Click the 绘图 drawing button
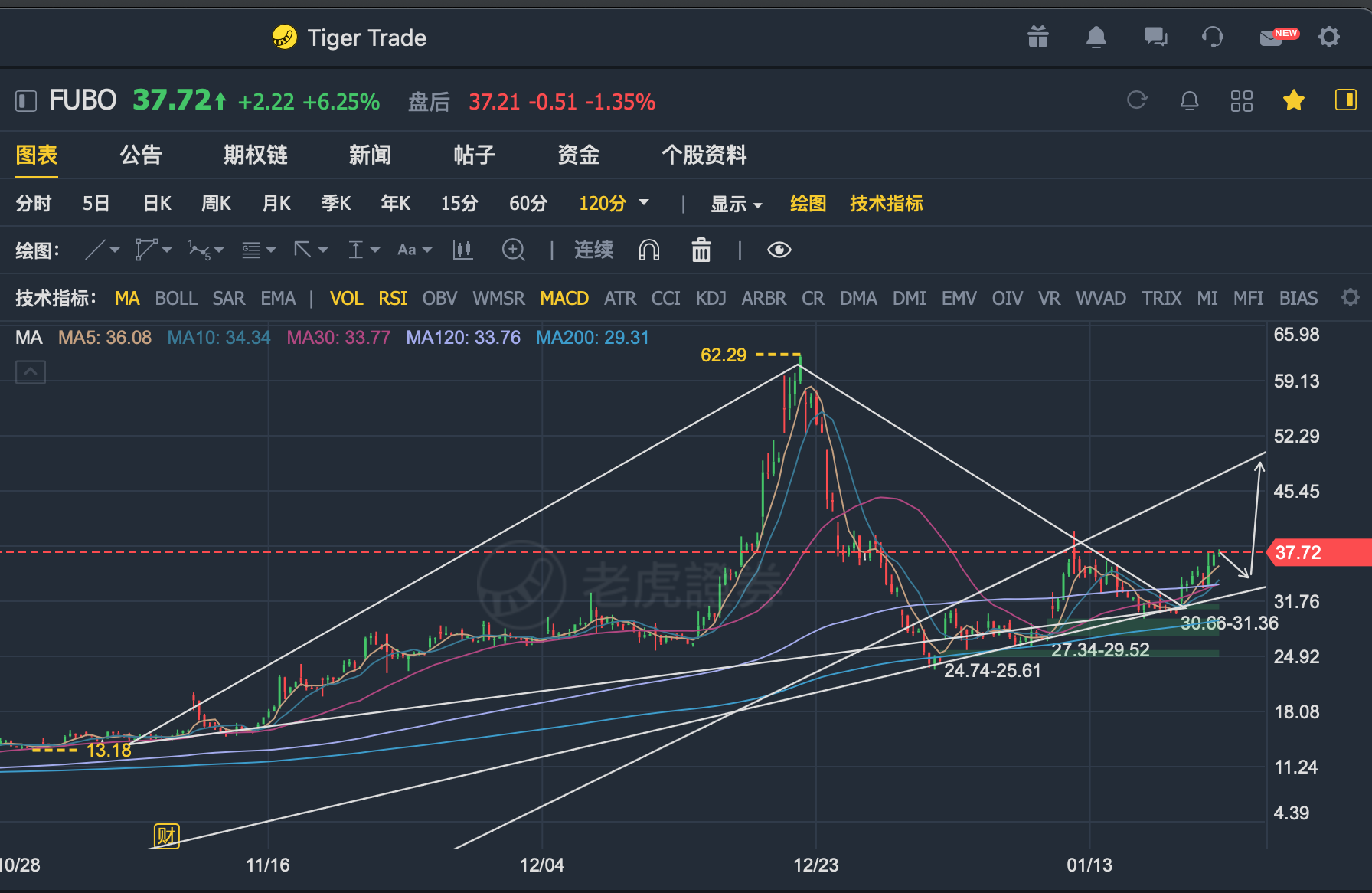The image size is (1372, 893). click(808, 204)
